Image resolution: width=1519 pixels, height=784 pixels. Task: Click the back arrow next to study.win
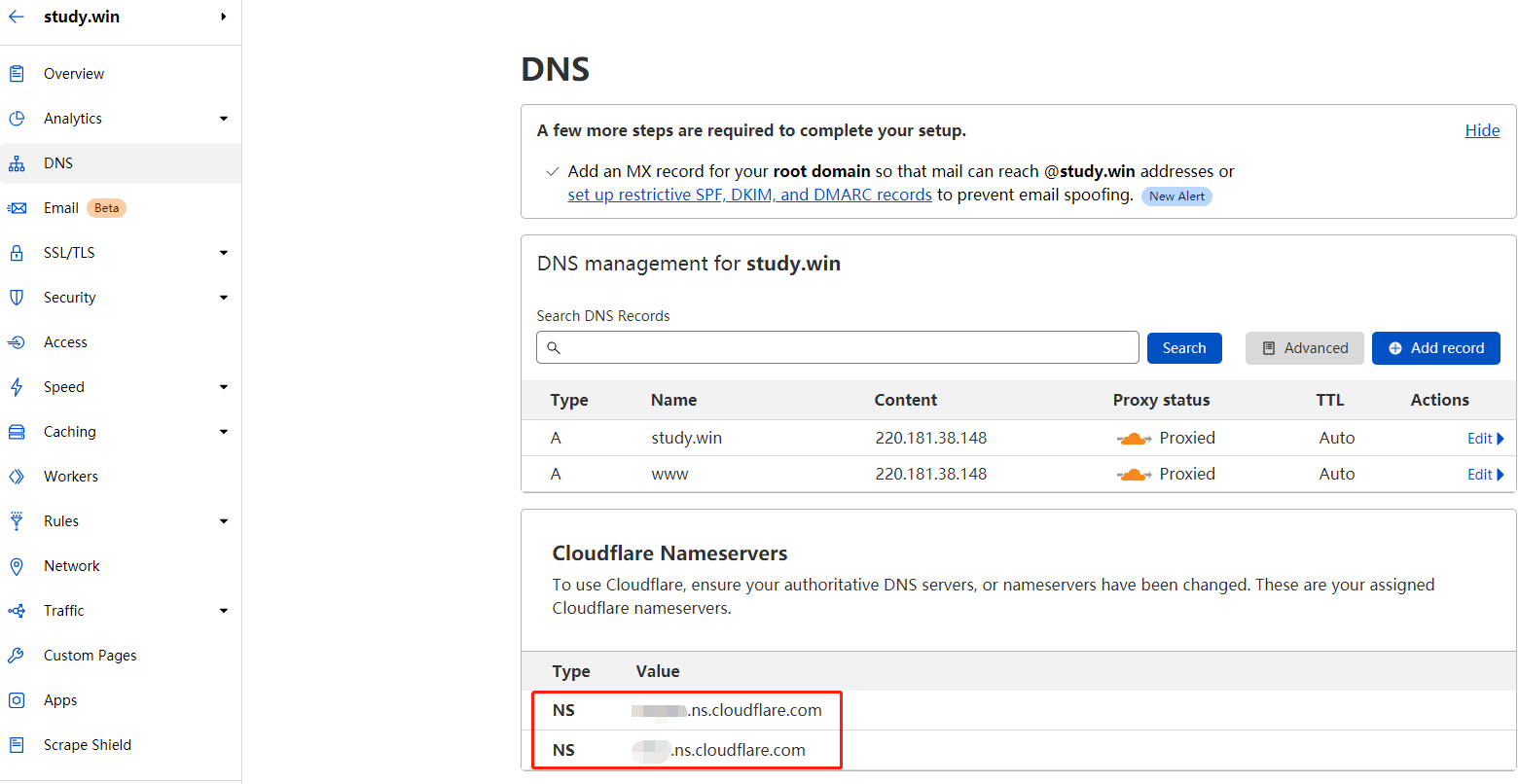[14, 16]
